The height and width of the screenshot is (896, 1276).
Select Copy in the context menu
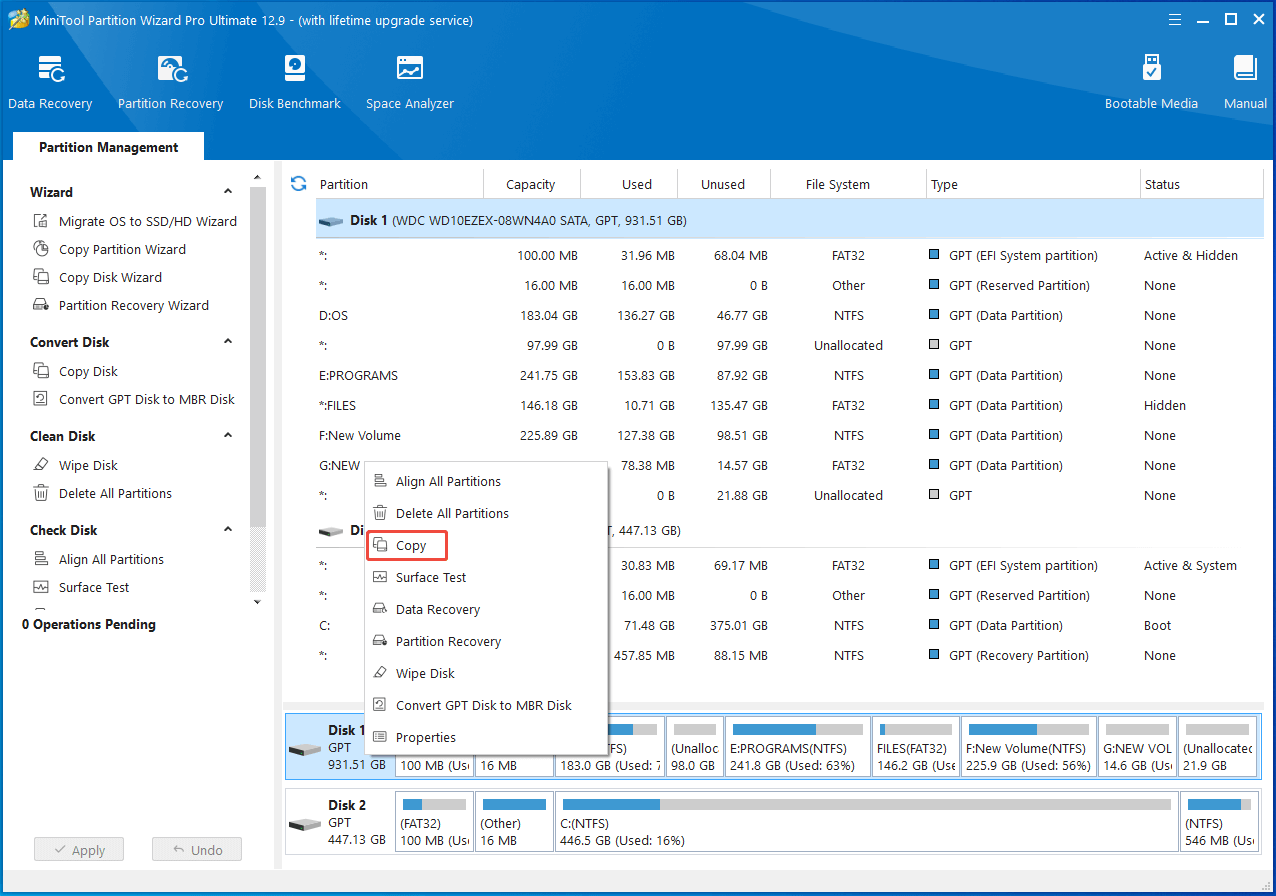[407, 545]
